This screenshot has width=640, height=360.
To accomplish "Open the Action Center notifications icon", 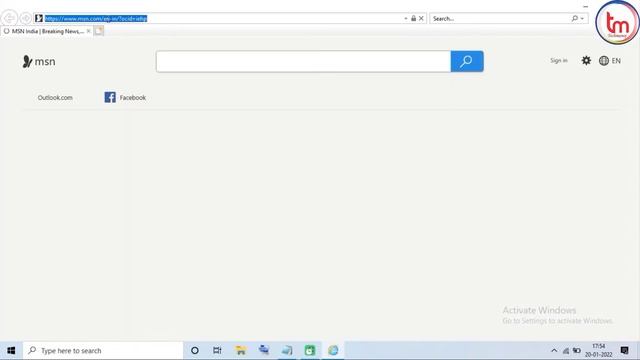I will click(624, 351).
